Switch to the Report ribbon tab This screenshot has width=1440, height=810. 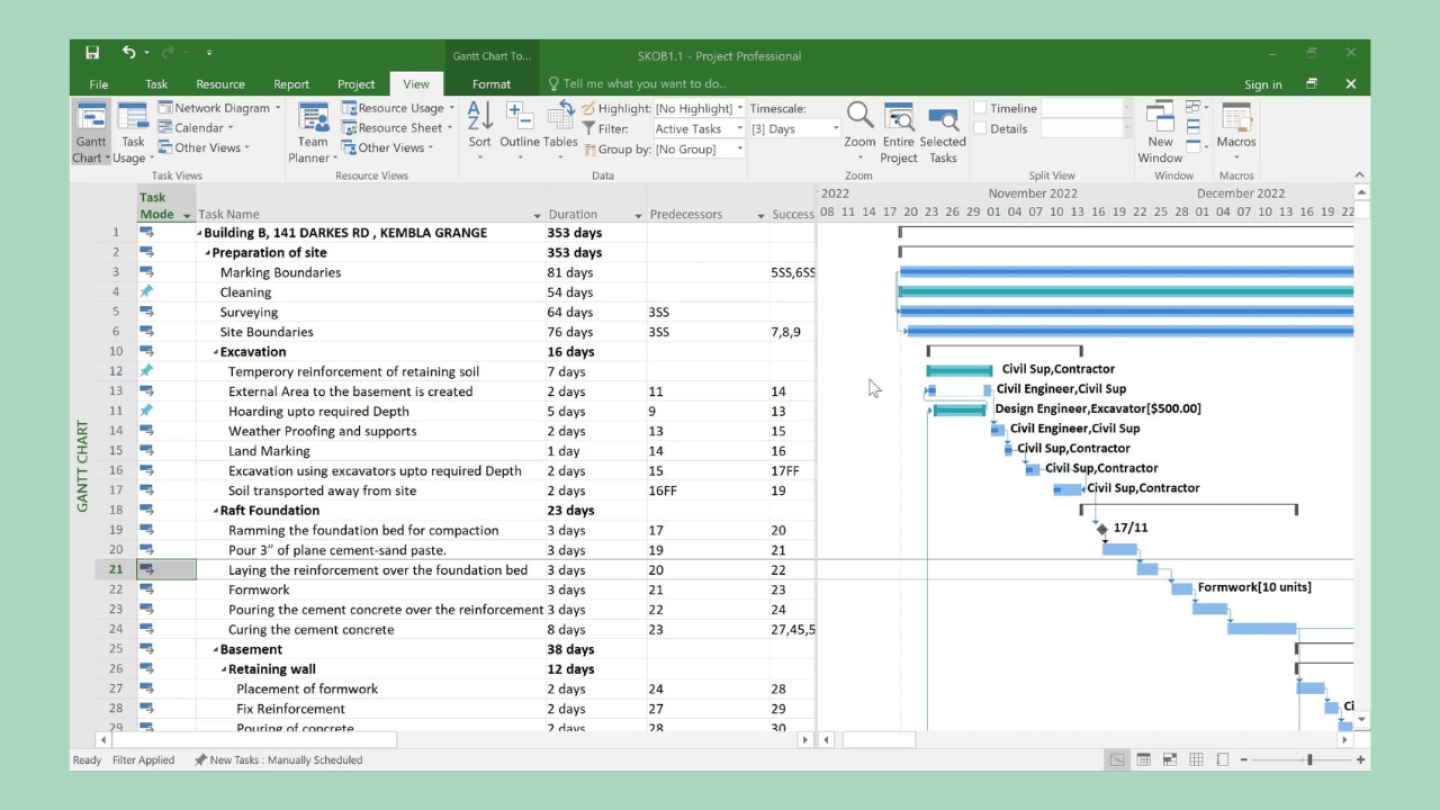coord(291,84)
